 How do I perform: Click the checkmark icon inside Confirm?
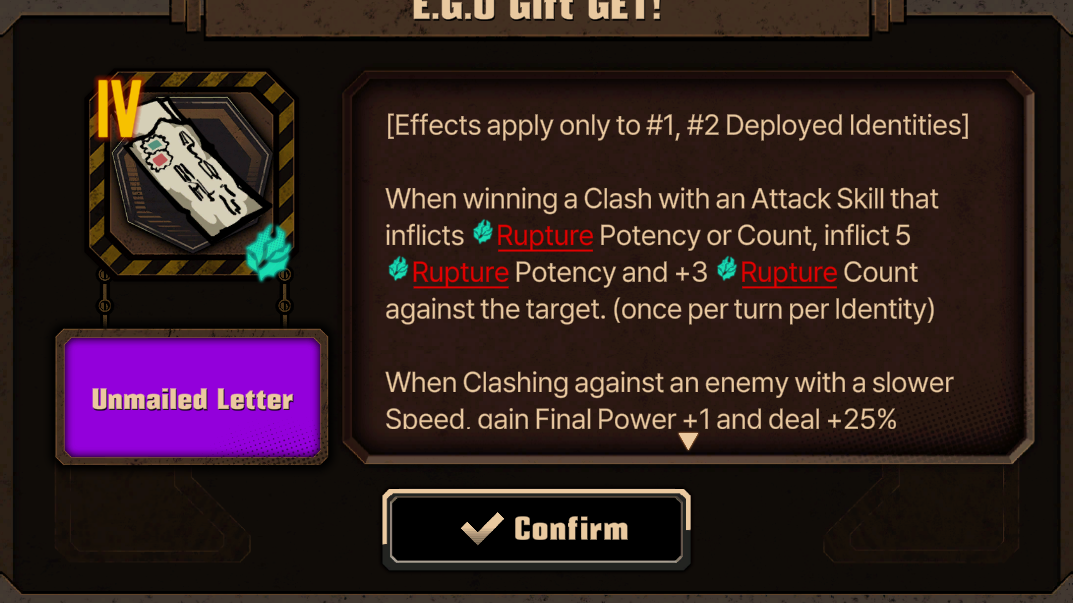point(482,528)
